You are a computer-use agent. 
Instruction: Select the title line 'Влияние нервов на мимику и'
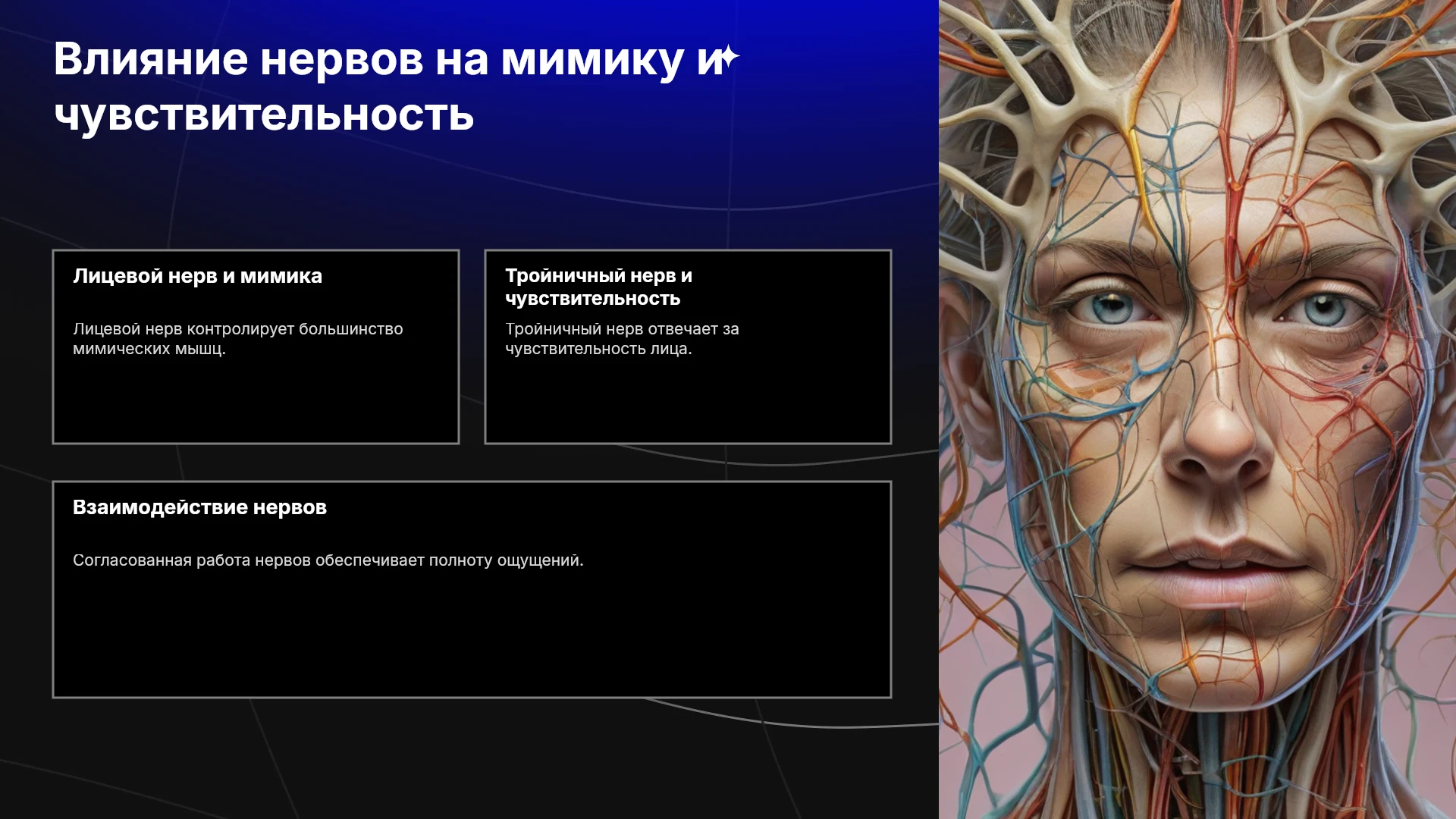(x=388, y=59)
